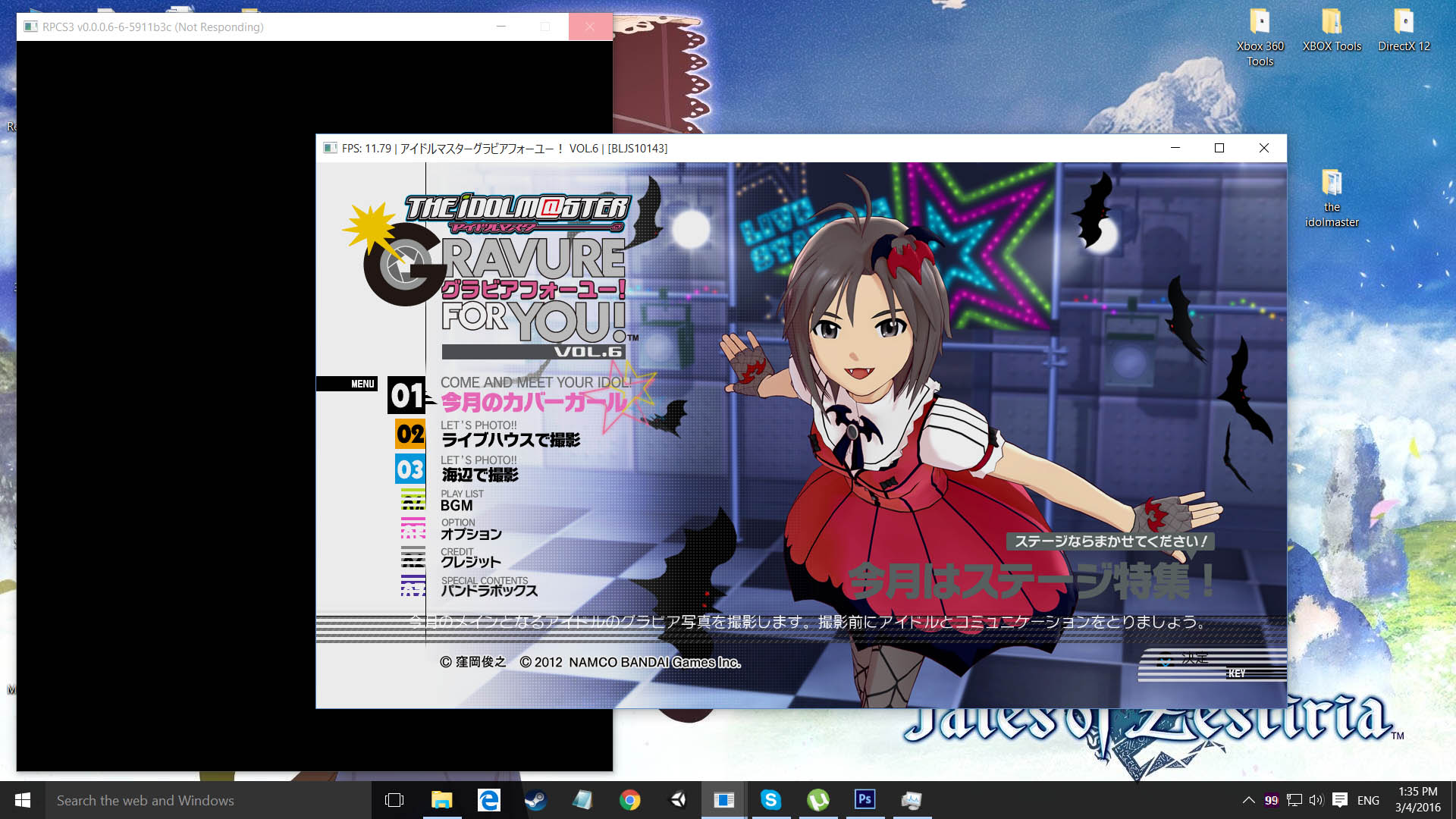Close the not-responding RPCS3 window
Viewport: 1456px width, 819px height.
[590, 27]
